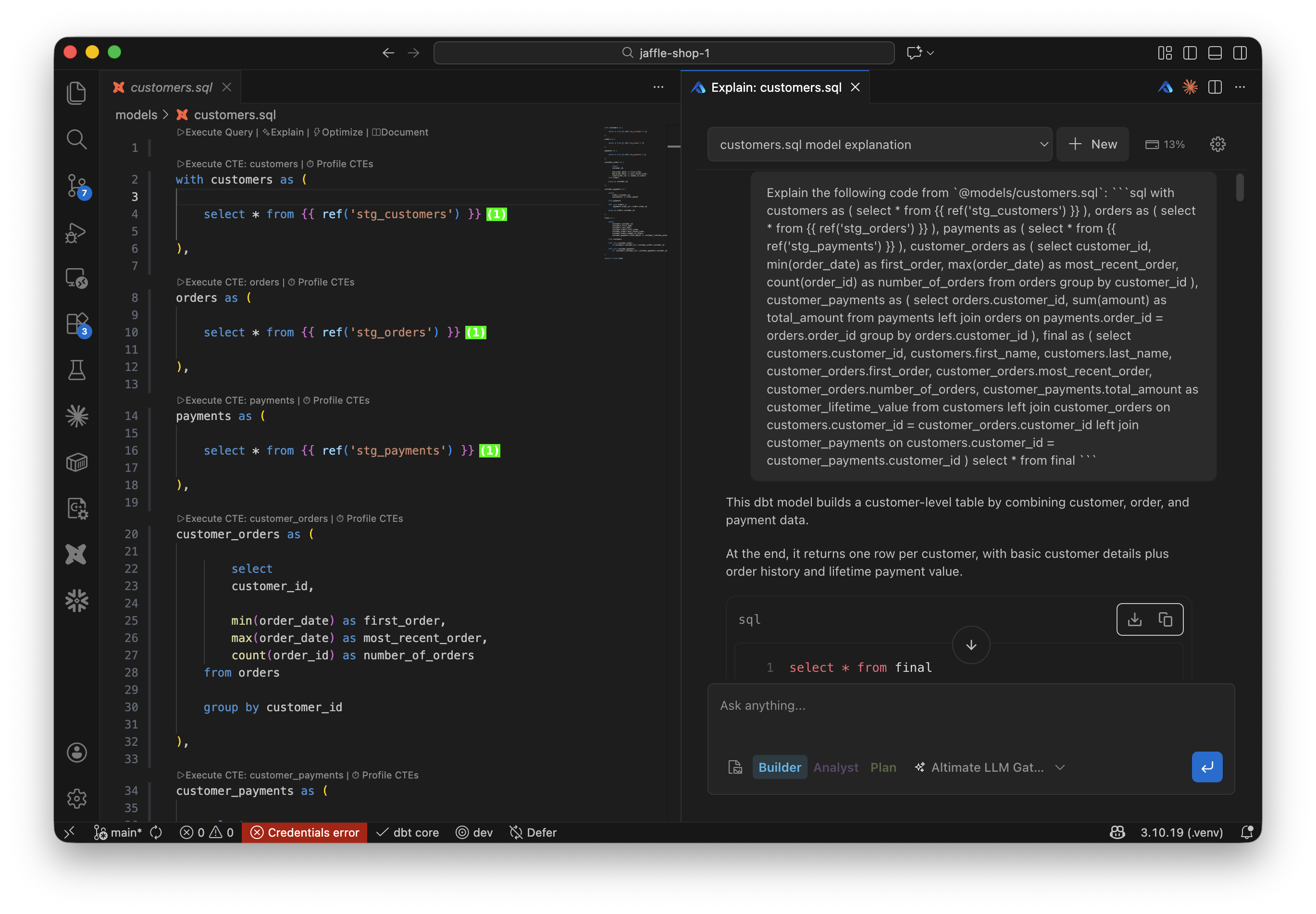
Task: Open the dbt Power User sidebar icon
Action: click(x=76, y=555)
